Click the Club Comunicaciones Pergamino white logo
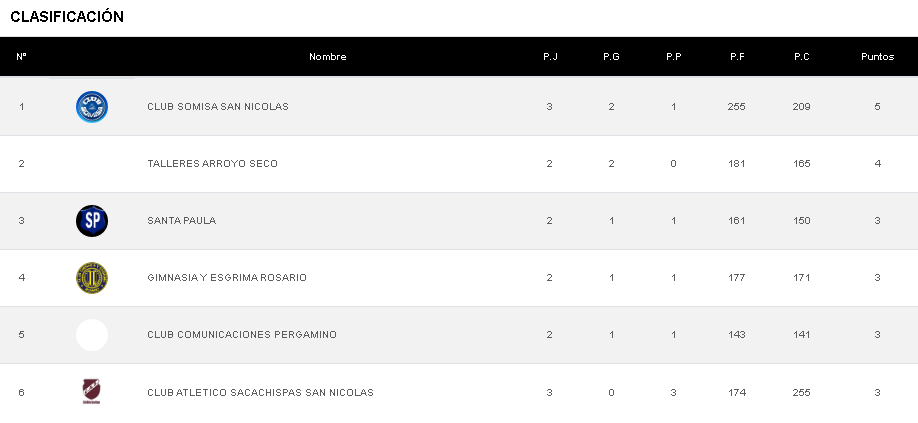The image size is (918, 423). coord(92,335)
